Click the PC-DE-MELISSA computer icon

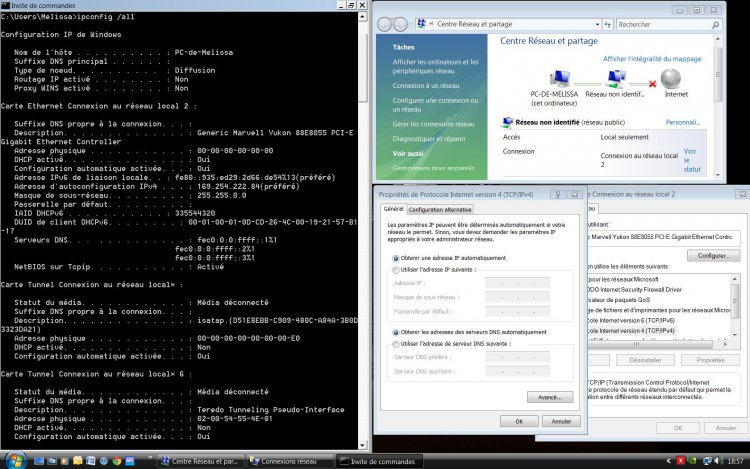coord(559,78)
